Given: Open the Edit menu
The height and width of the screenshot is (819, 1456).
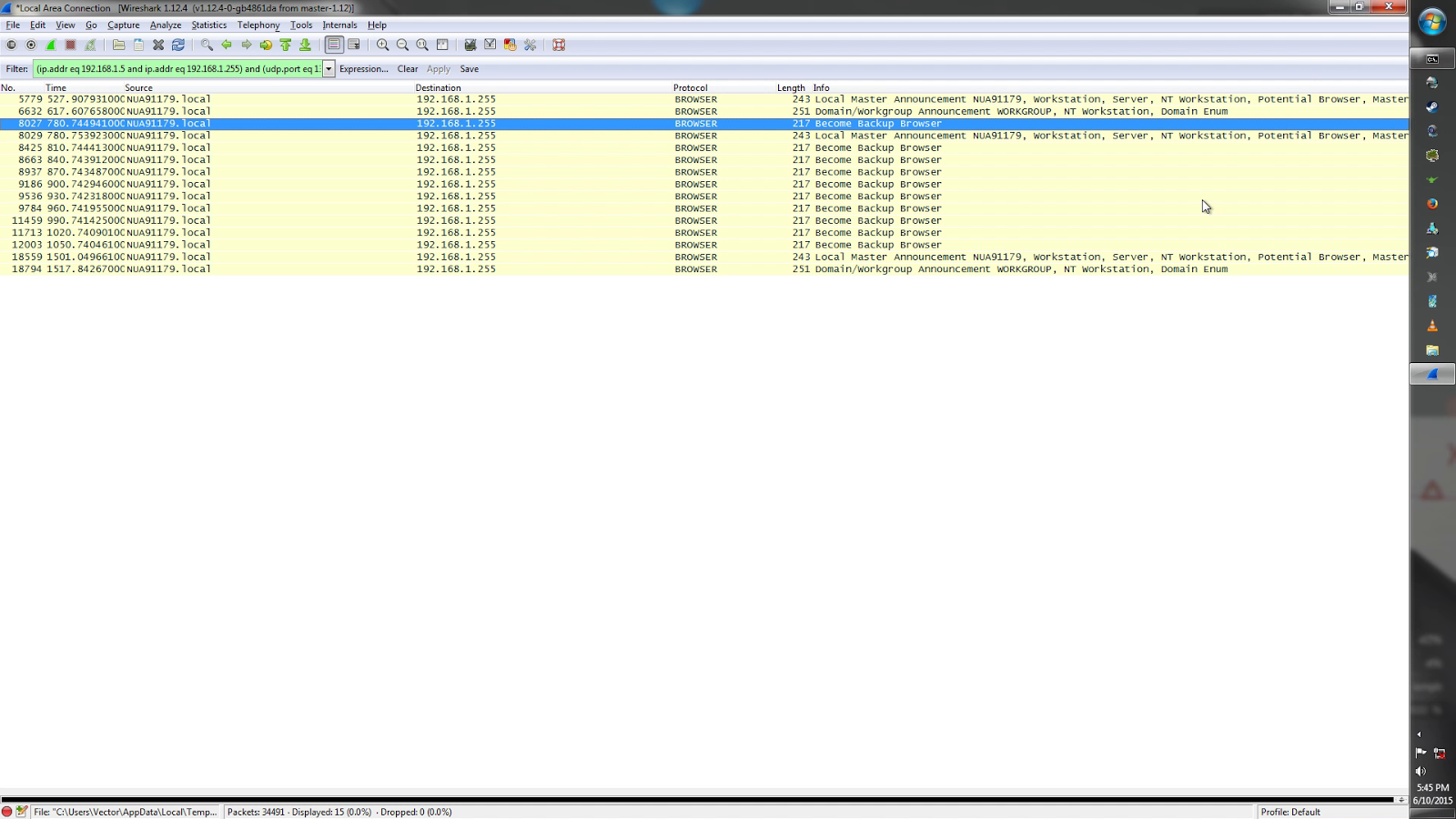Looking at the screenshot, I should (37, 25).
